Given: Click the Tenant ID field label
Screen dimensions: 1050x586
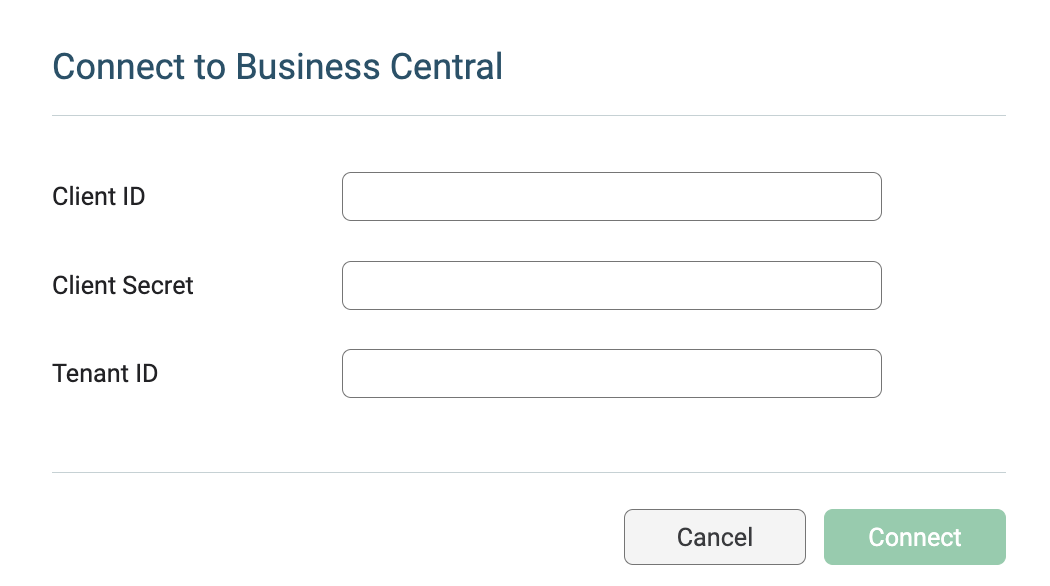Looking at the screenshot, I should pos(105,373).
